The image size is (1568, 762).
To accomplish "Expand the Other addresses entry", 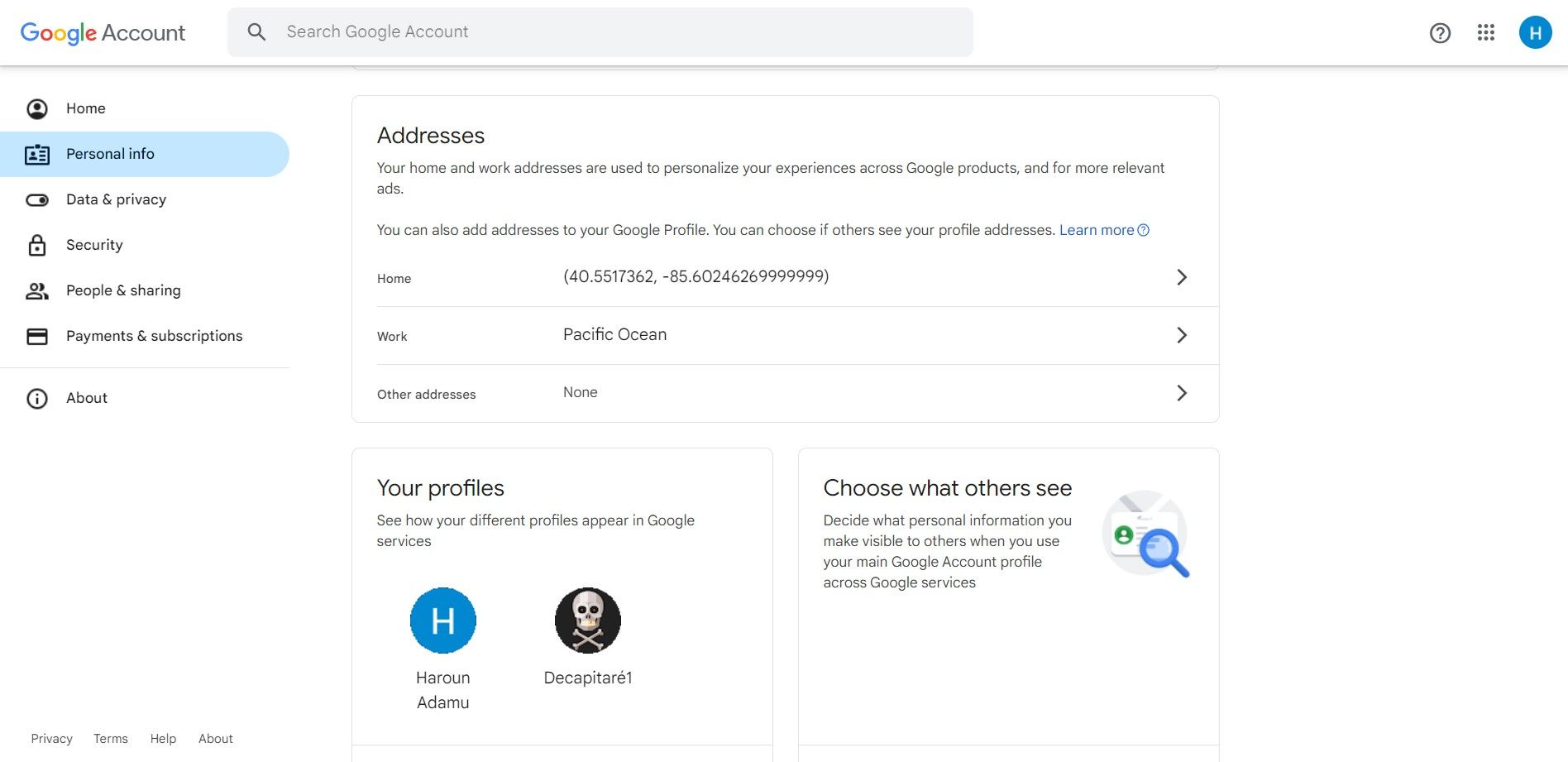I will point(1182,393).
